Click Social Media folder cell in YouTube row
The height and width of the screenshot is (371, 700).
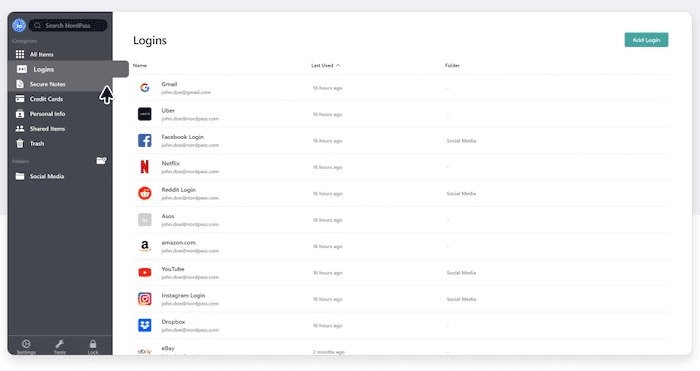pos(461,272)
